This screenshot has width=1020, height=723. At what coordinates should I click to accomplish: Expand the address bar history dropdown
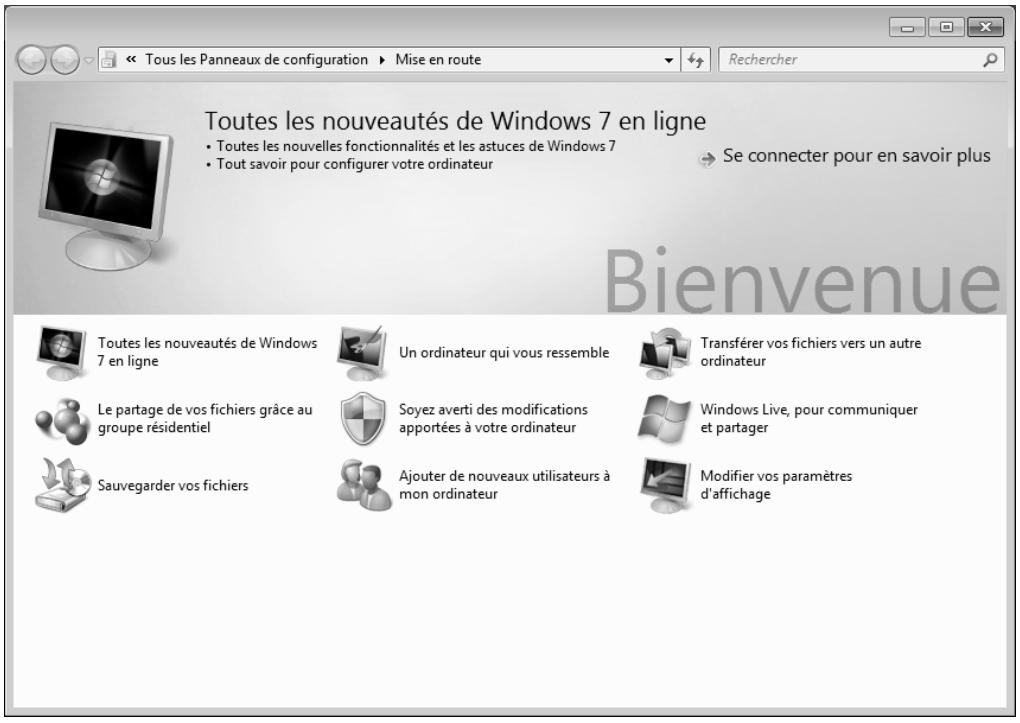tap(669, 60)
